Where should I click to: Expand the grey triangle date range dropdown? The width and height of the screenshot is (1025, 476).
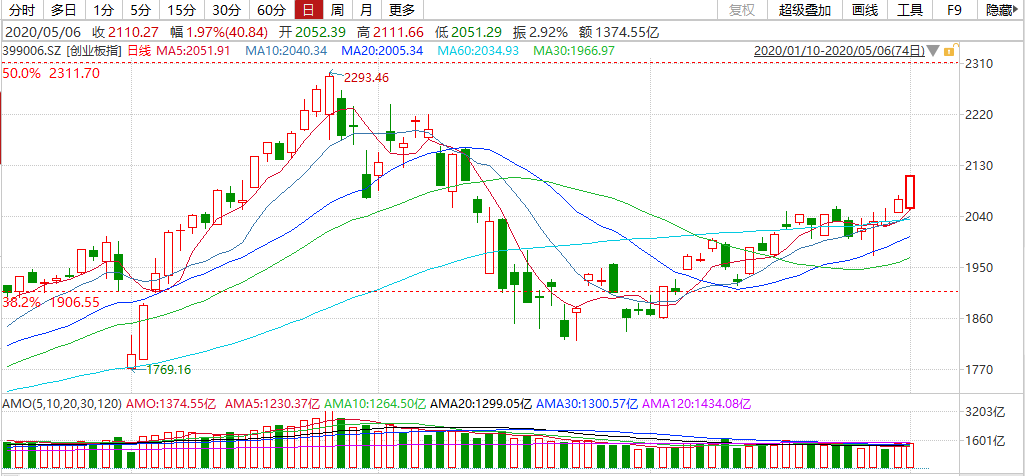pos(933,50)
